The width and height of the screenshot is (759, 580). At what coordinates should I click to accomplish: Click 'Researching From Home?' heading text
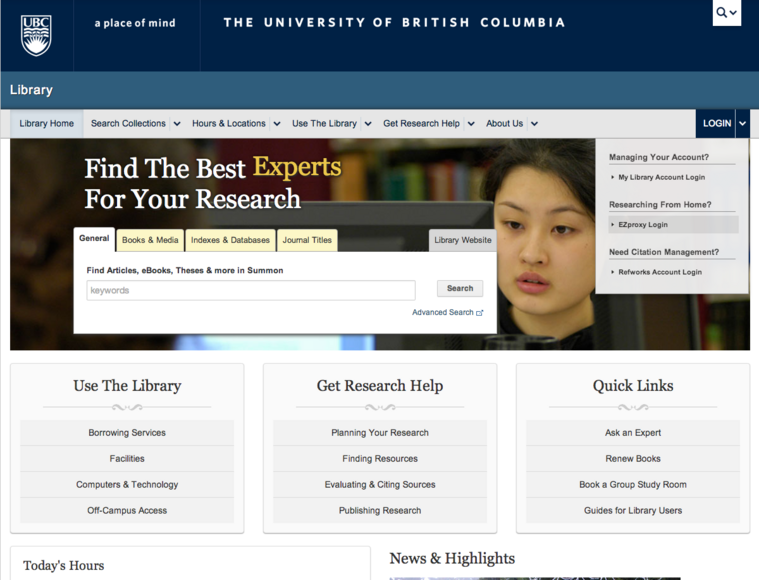click(x=660, y=205)
